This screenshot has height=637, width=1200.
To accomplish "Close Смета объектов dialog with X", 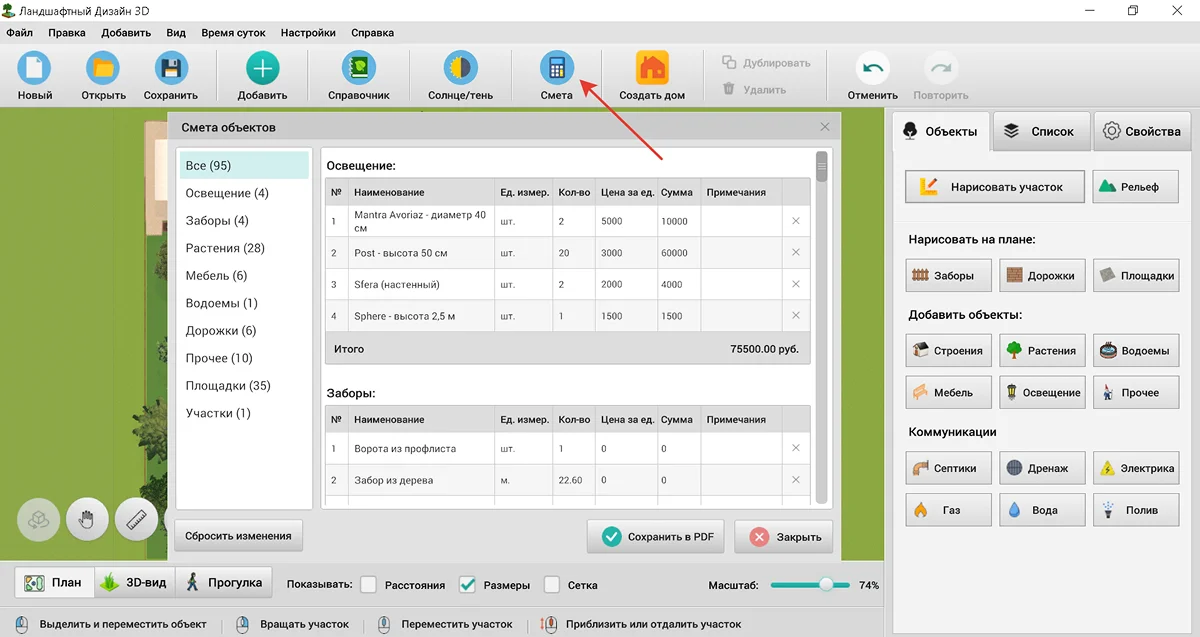I will (825, 127).
